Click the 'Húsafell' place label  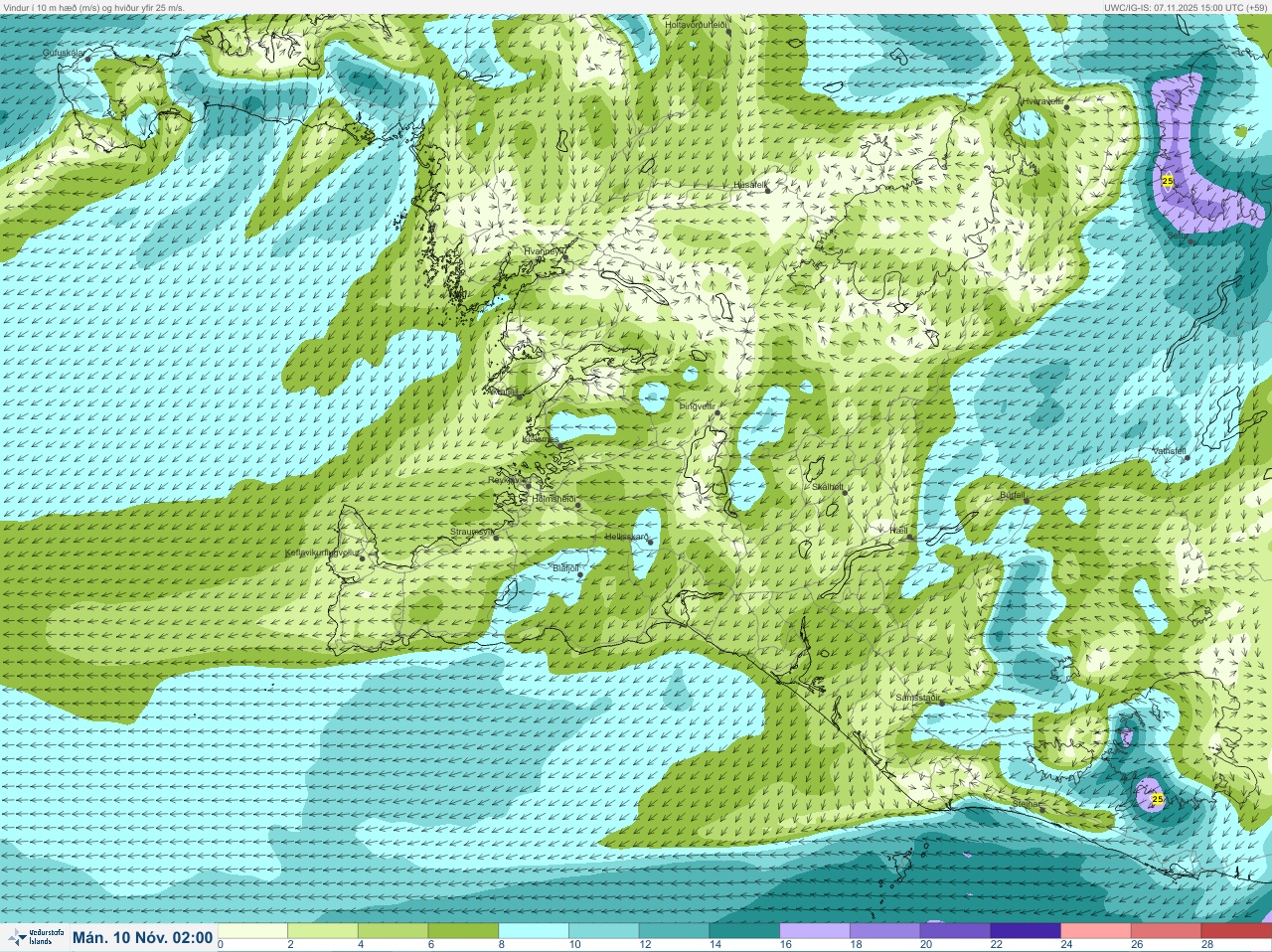click(749, 184)
